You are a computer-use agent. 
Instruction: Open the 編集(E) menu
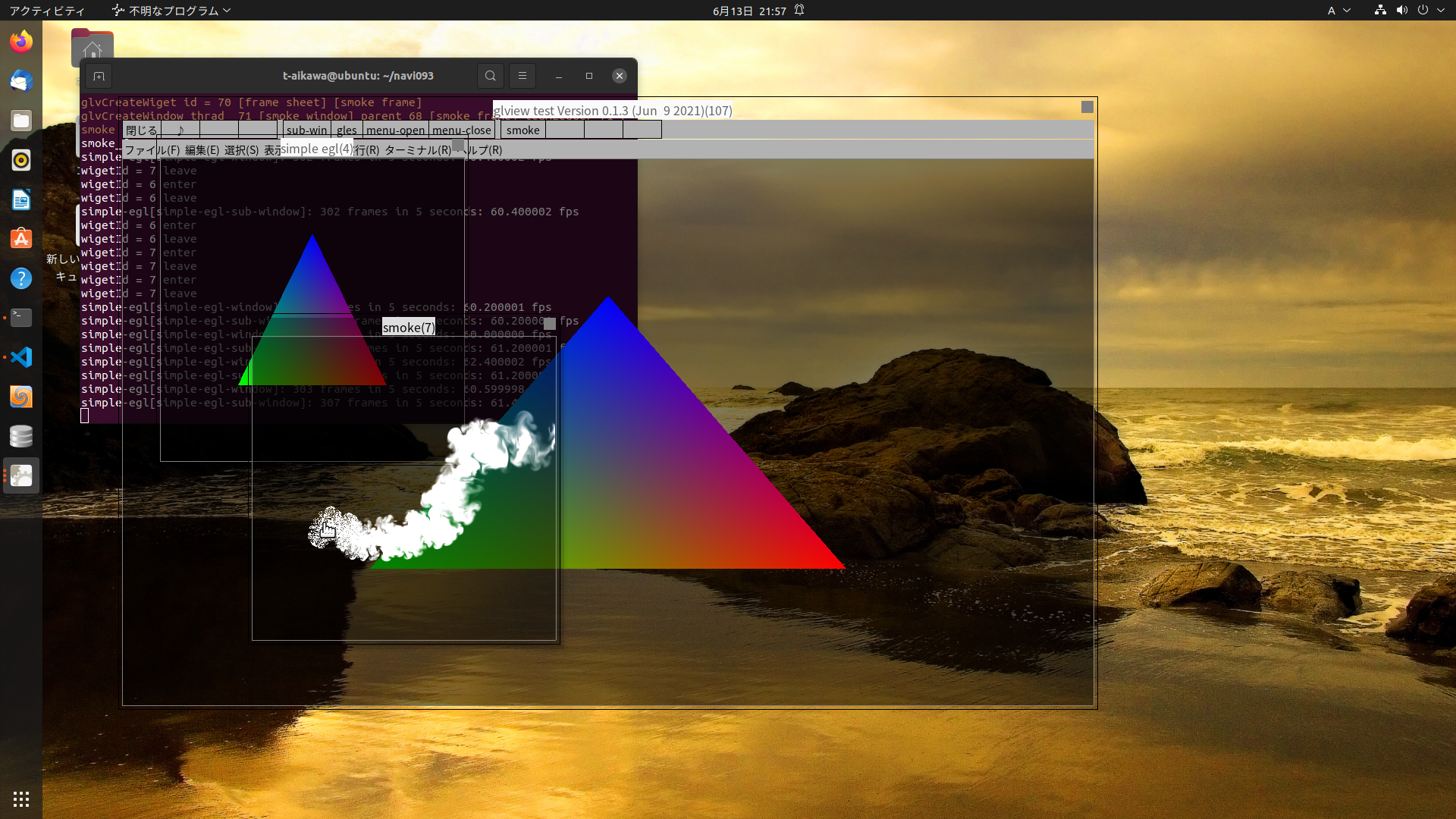click(202, 150)
